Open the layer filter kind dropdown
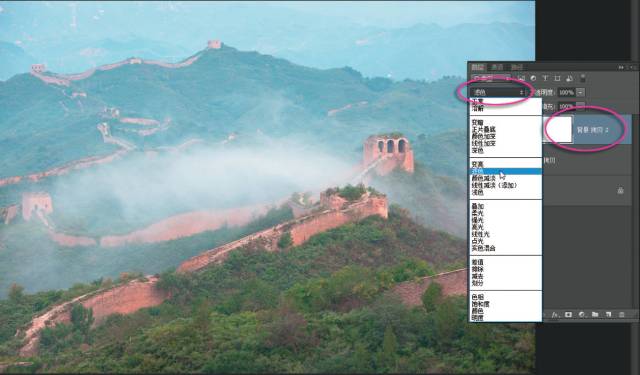Viewport: 640px width, 375px height. coord(491,78)
